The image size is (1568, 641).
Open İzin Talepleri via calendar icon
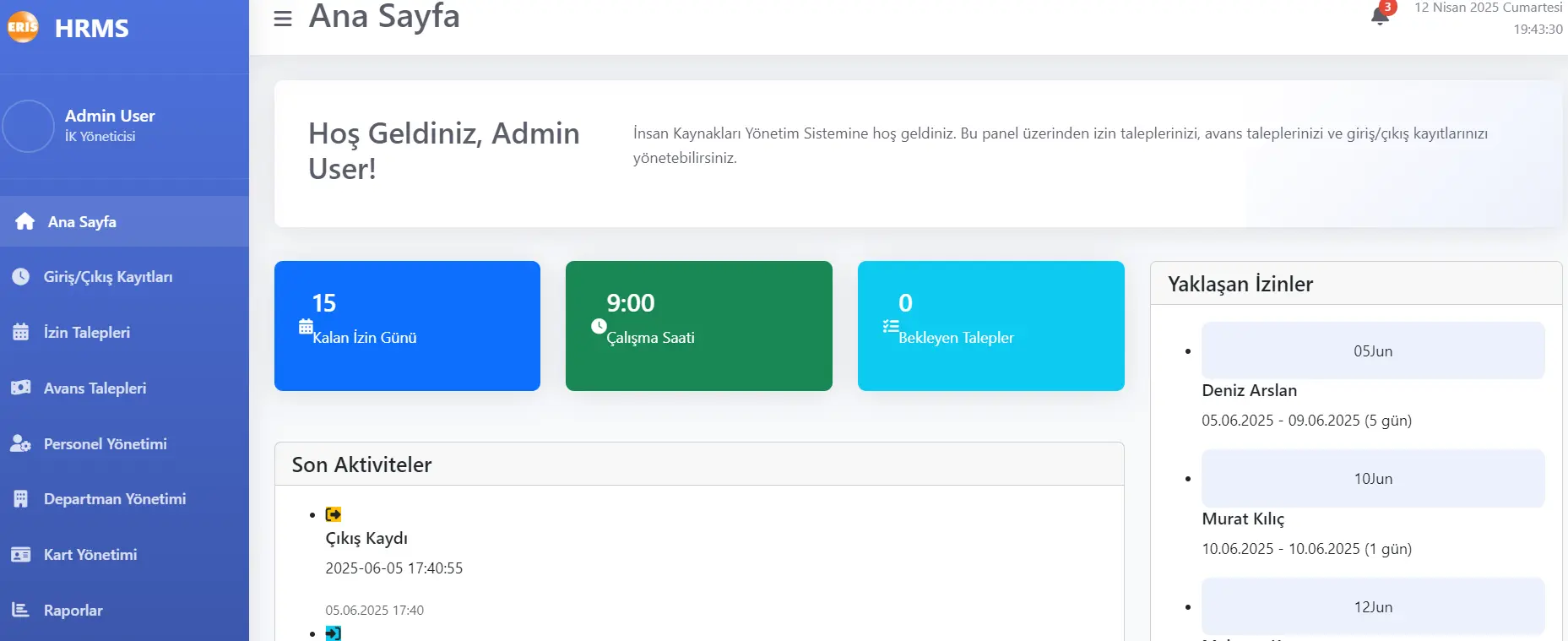coord(21,332)
